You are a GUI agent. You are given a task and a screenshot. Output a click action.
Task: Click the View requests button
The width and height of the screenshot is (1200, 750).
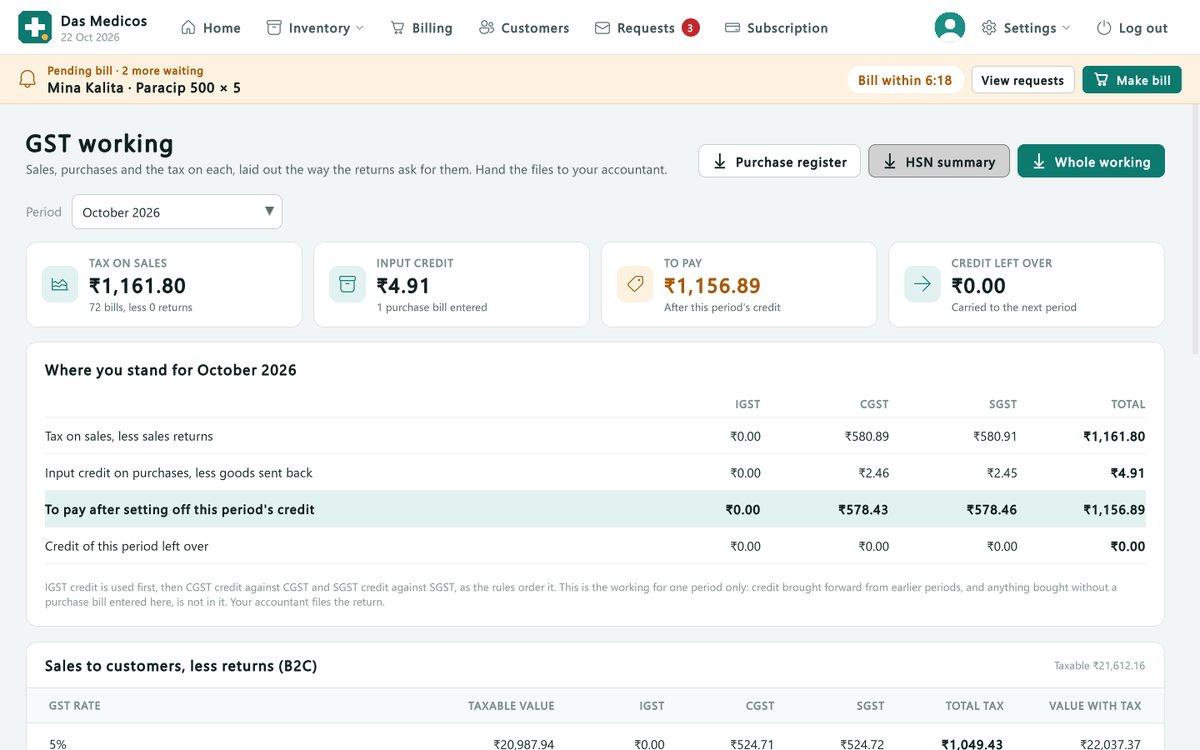(x=1023, y=80)
